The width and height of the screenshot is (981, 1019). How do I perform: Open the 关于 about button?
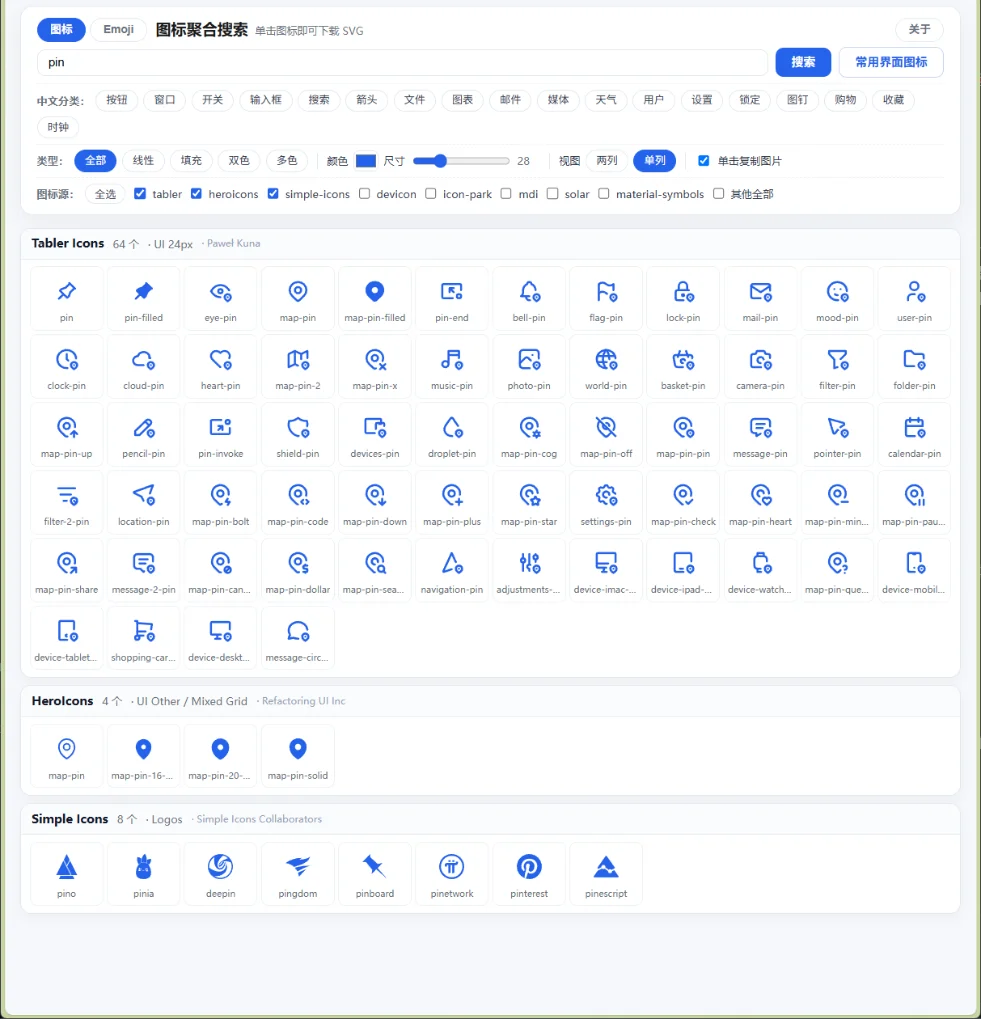[x=919, y=29]
